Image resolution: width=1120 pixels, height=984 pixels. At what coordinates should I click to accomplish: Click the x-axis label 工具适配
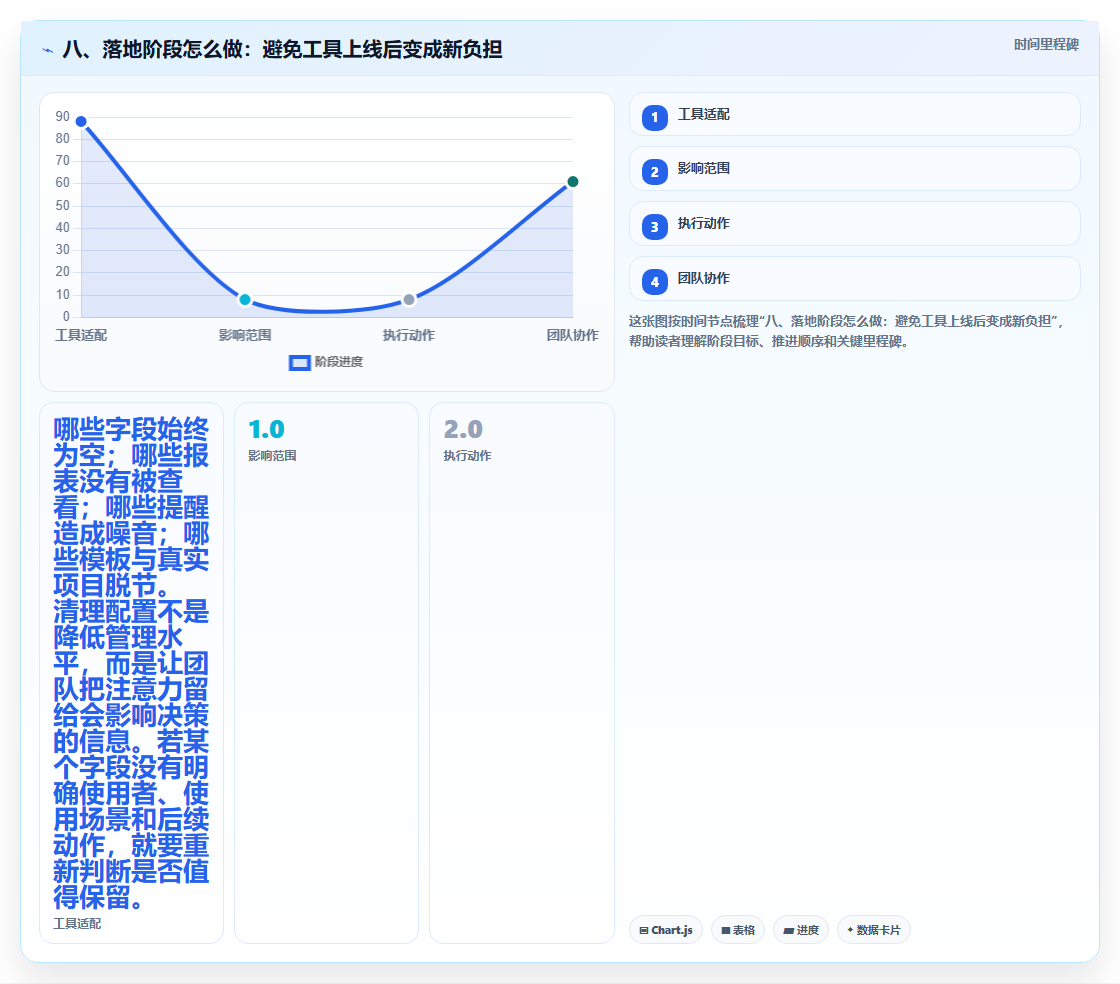pyautogui.click(x=81, y=335)
